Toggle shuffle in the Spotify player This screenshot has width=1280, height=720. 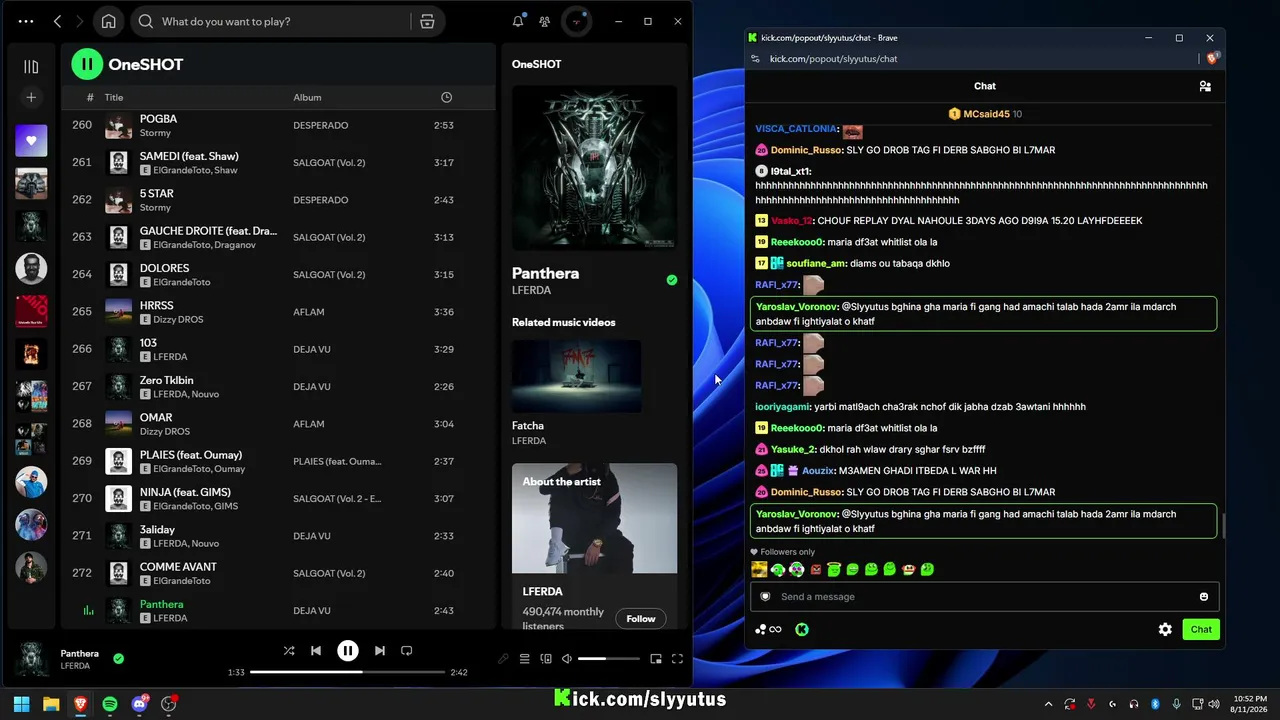pos(289,651)
